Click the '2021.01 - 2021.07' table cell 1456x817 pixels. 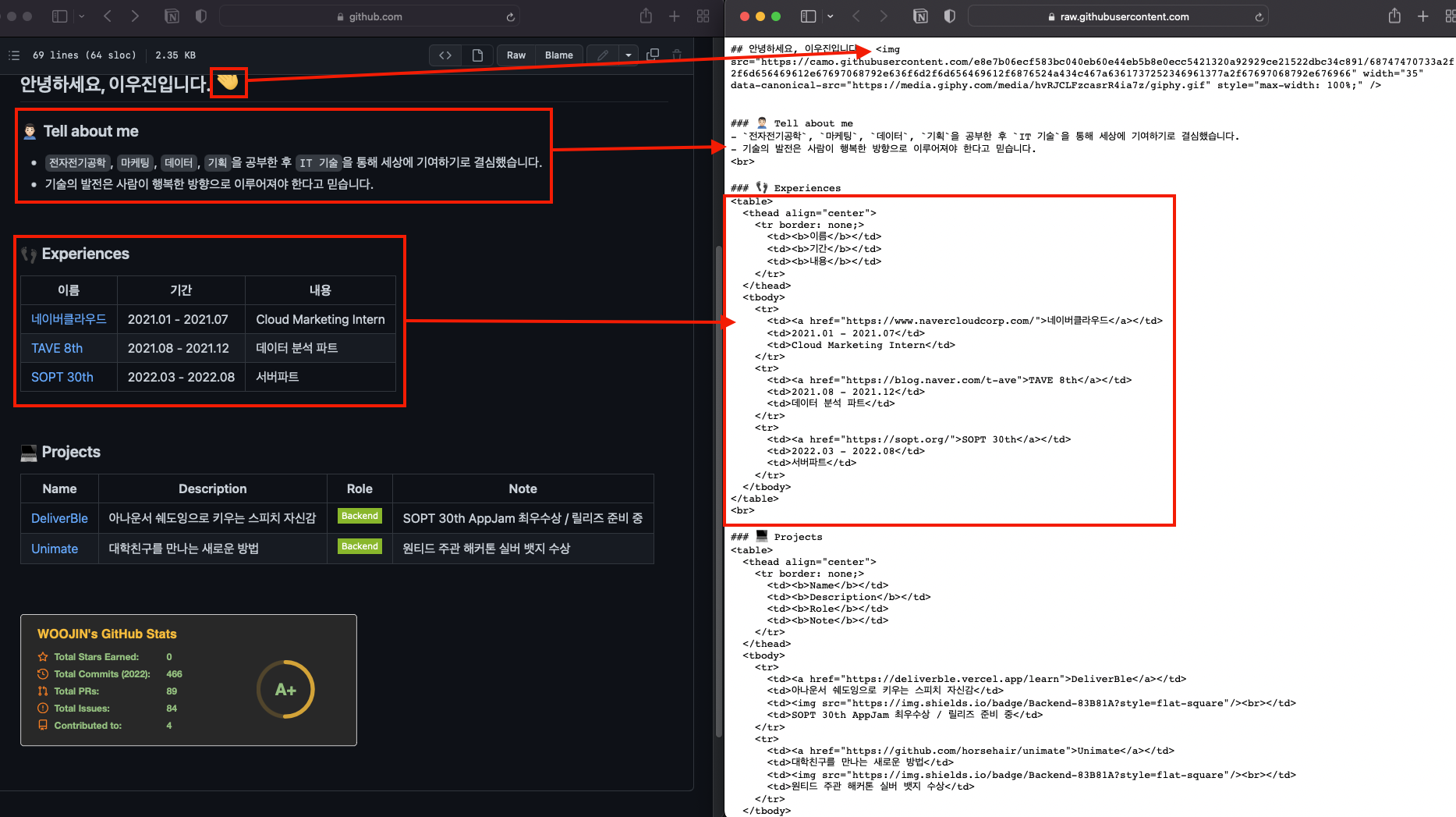click(181, 319)
